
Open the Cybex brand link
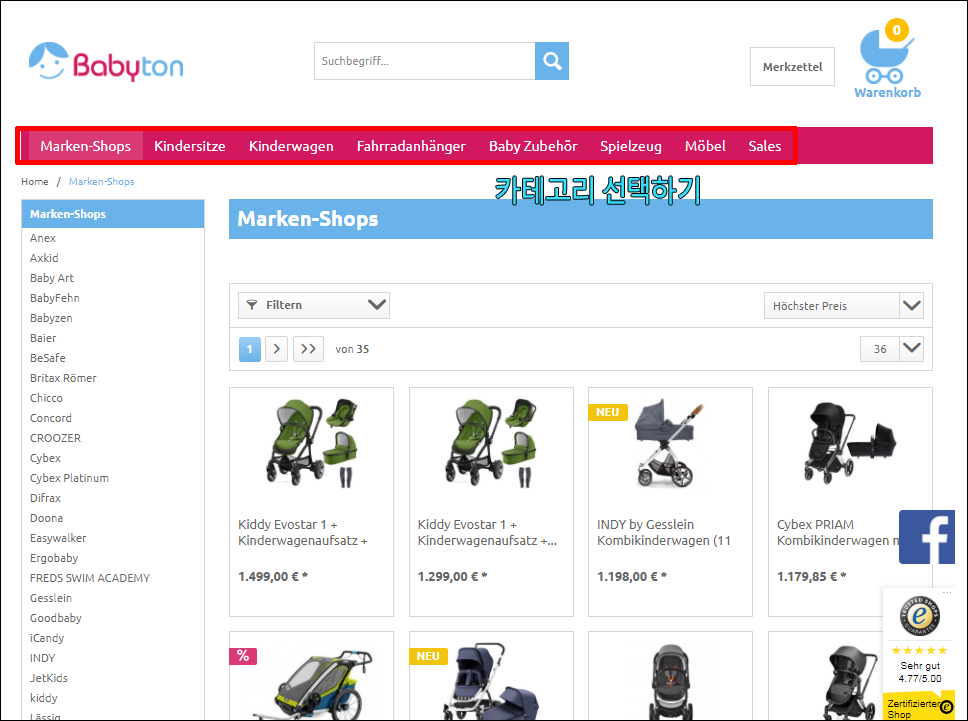coord(46,458)
